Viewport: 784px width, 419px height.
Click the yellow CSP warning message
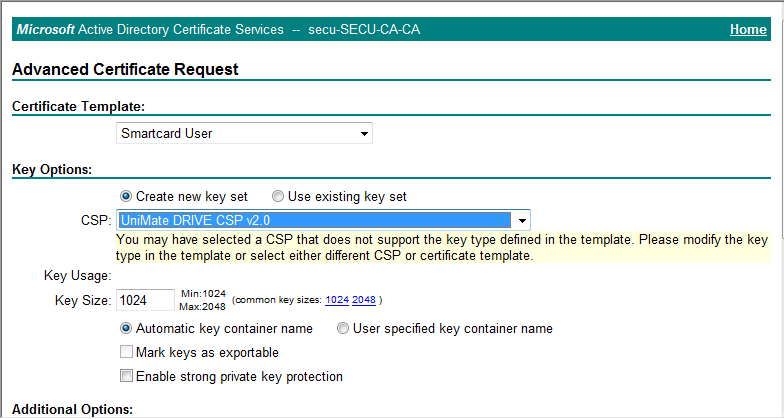tap(443, 248)
